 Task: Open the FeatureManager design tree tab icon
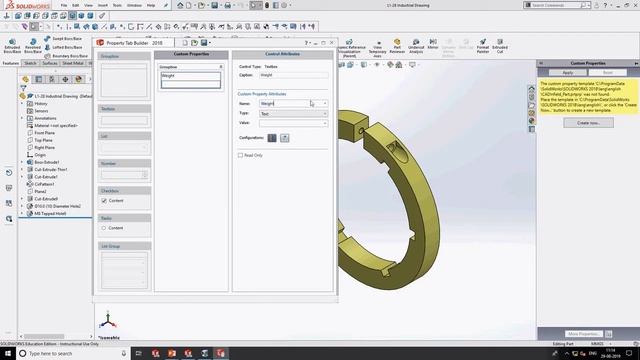[26, 79]
